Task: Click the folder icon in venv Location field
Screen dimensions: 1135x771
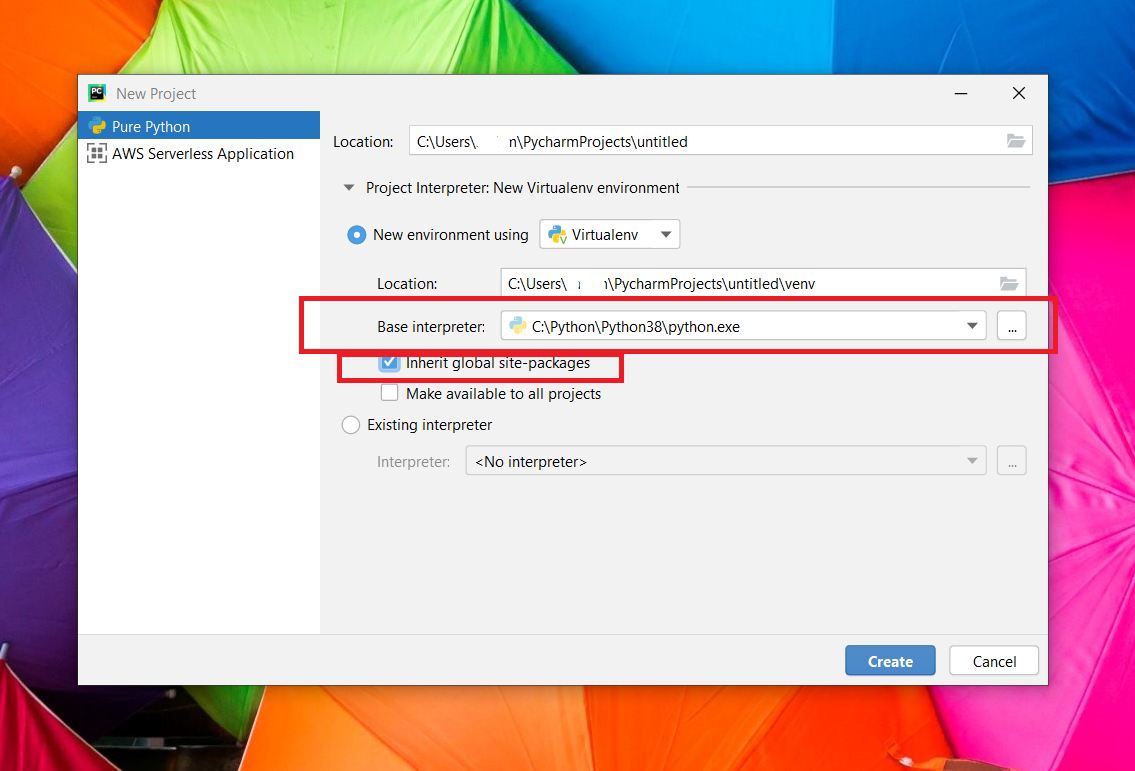Action: click(1009, 284)
